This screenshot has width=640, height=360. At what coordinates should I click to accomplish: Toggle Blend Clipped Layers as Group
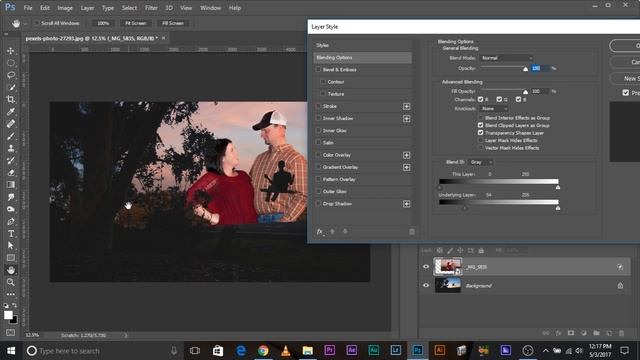click(480, 125)
